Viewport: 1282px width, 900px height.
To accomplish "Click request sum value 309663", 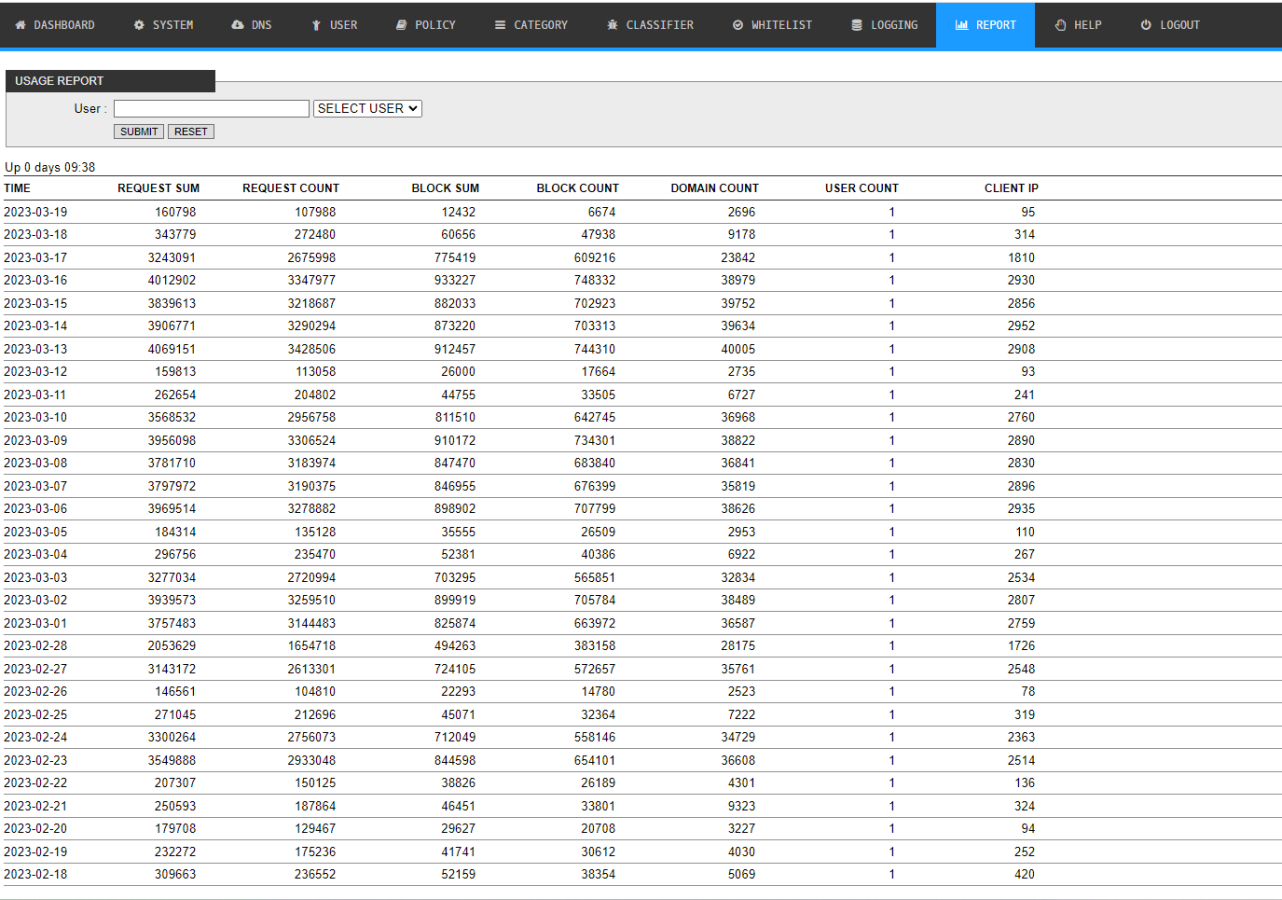I will pyautogui.click(x=176, y=874).
